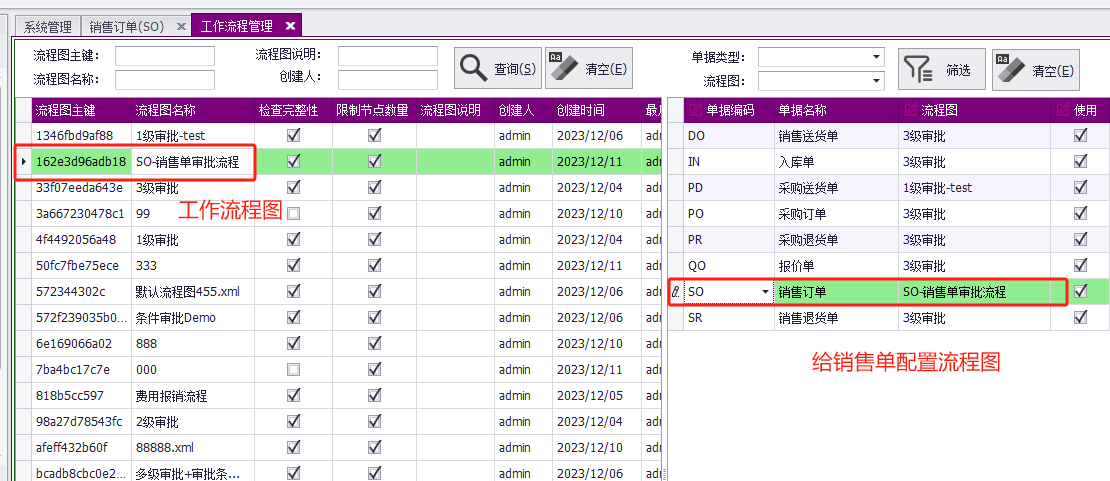
Task: Toggle 使用 checkbox for SO 销售订单
Action: (x=1080, y=291)
